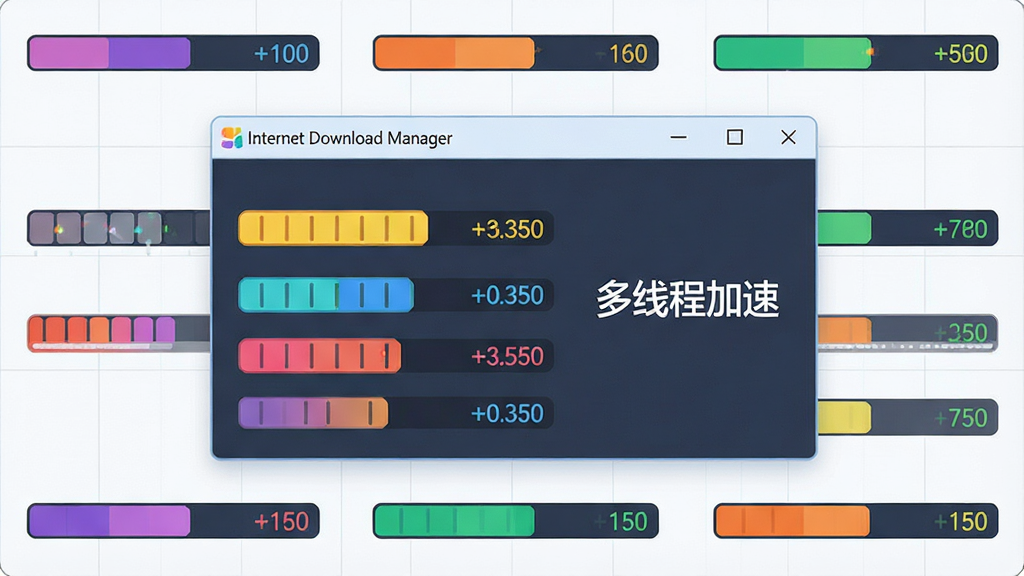Click the +3.550 value

507,357
